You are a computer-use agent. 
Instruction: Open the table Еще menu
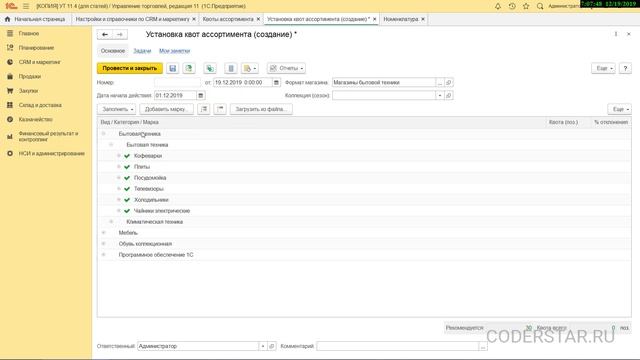coord(619,109)
